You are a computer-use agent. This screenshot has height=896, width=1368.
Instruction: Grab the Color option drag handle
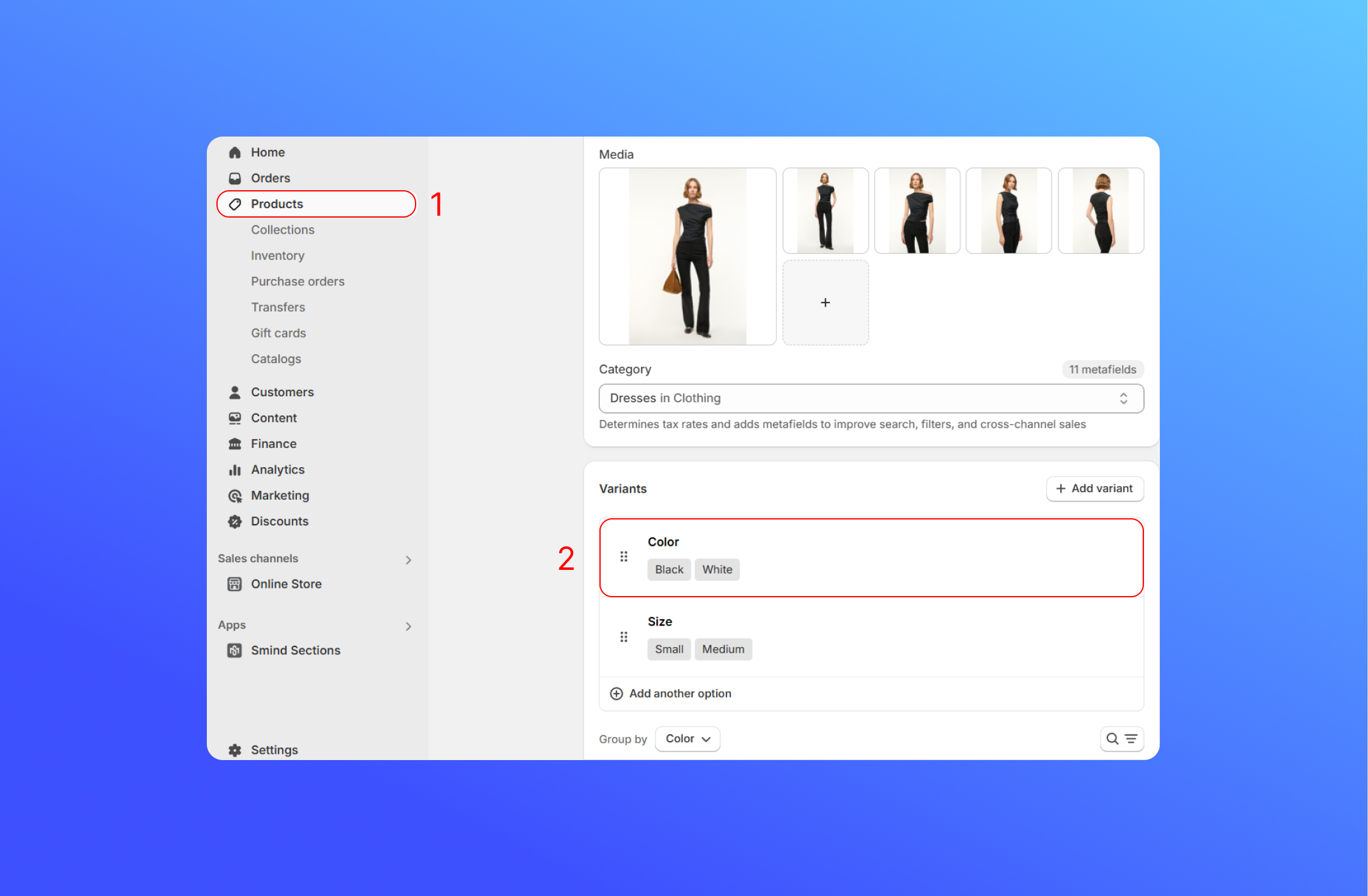[x=624, y=557]
